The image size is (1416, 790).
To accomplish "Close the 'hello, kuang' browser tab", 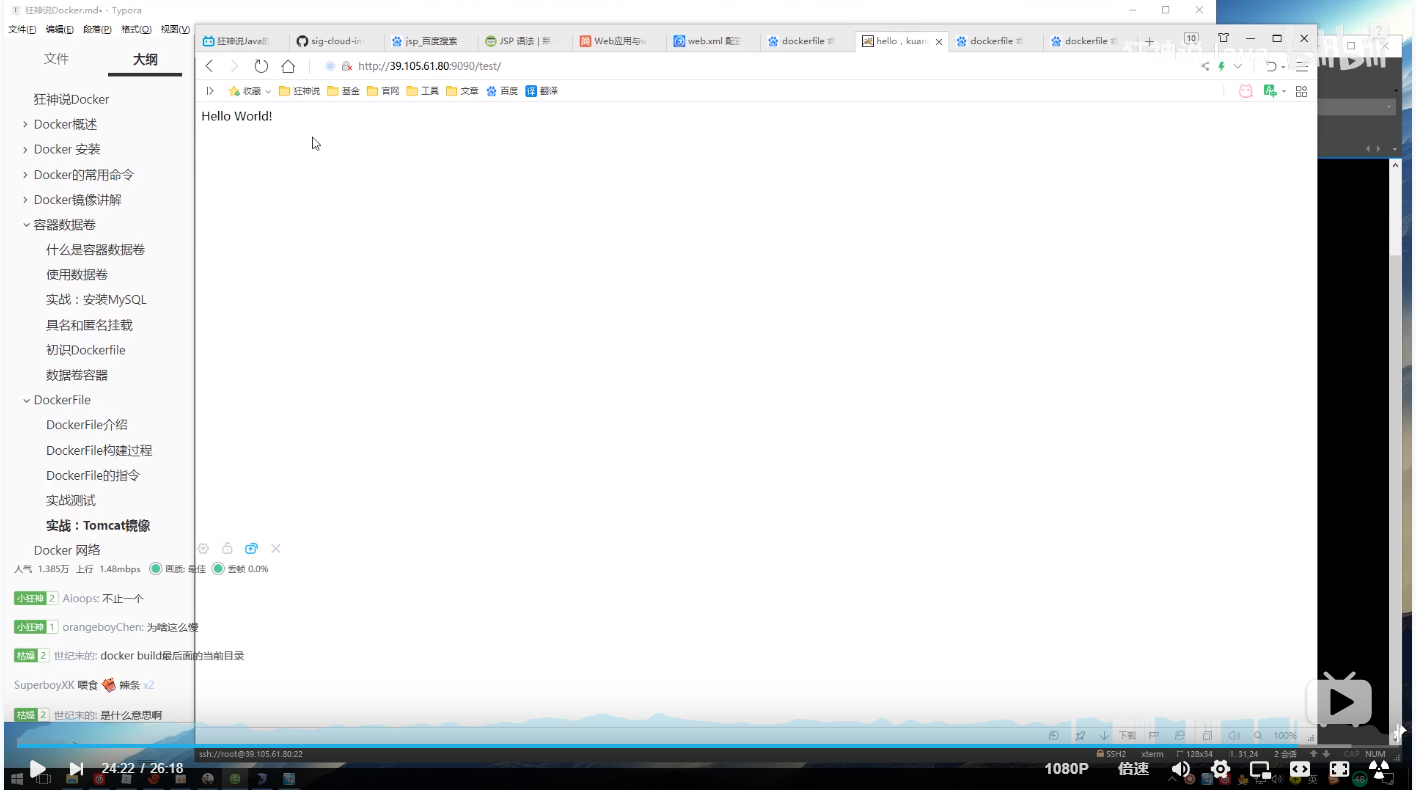I will tap(939, 42).
